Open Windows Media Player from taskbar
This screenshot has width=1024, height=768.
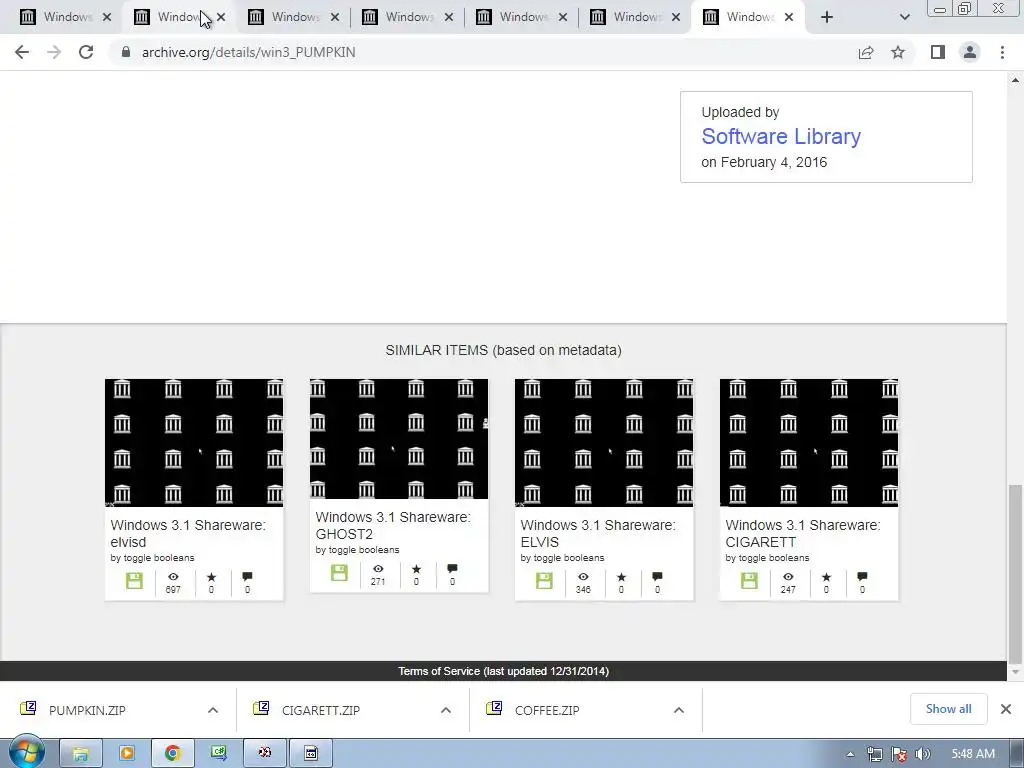(127, 754)
